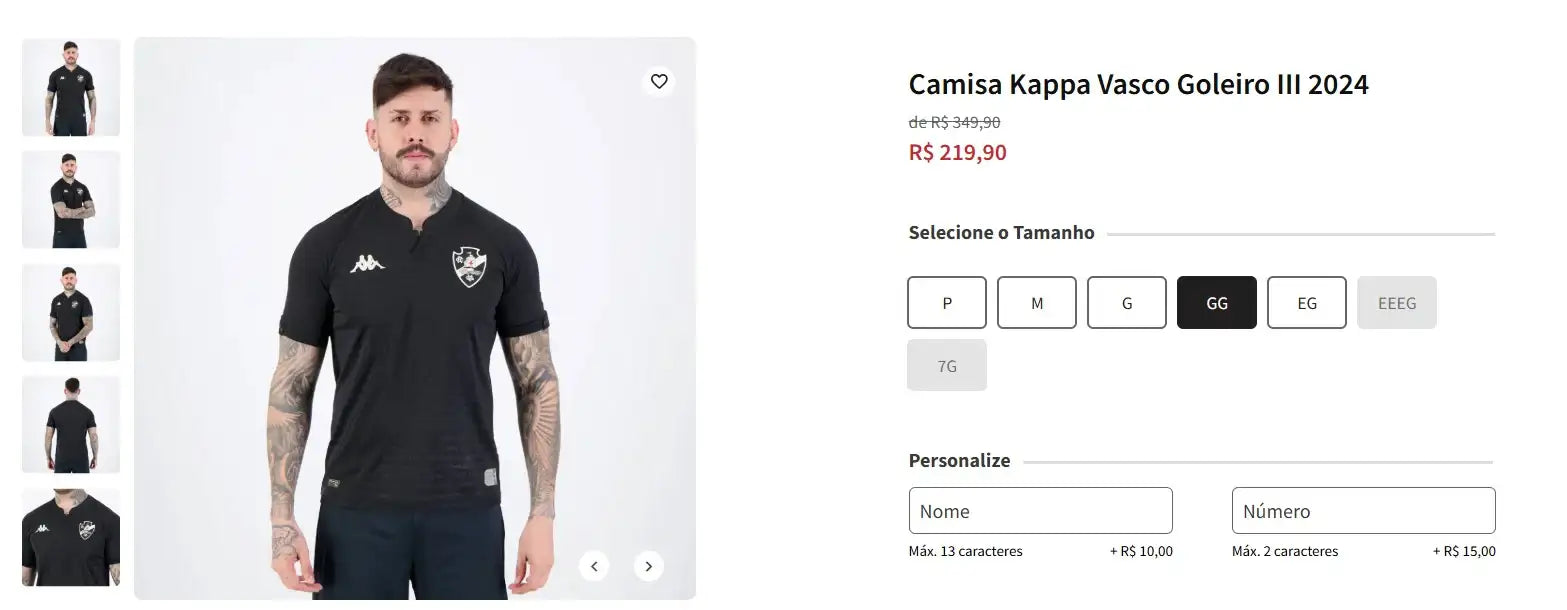Add the shirt to favorites via heart icon

click(659, 81)
